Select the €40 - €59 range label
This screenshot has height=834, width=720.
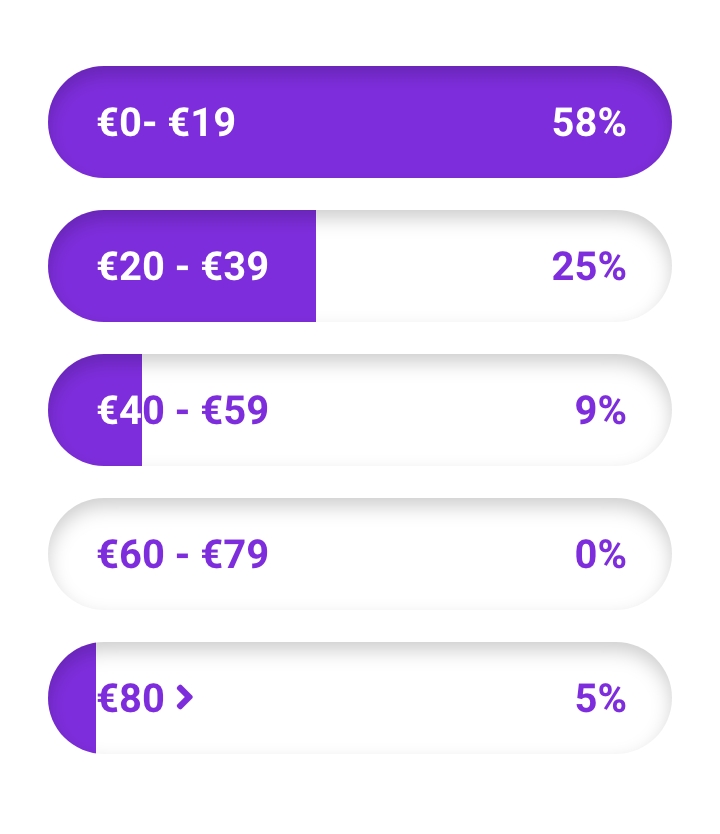point(182,410)
